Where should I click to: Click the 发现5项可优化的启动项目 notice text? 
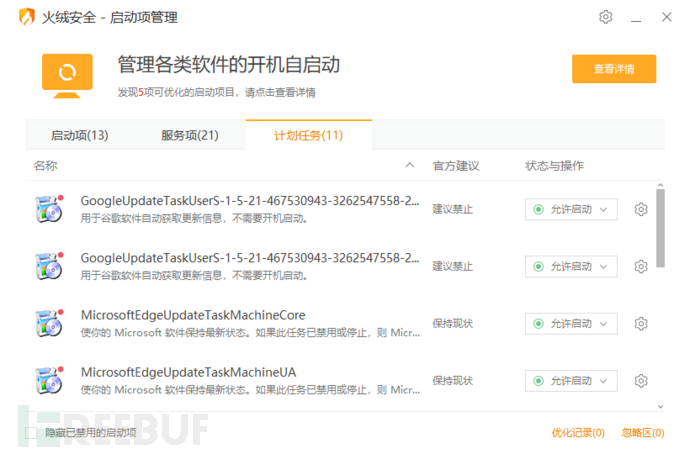click(217, 92)
